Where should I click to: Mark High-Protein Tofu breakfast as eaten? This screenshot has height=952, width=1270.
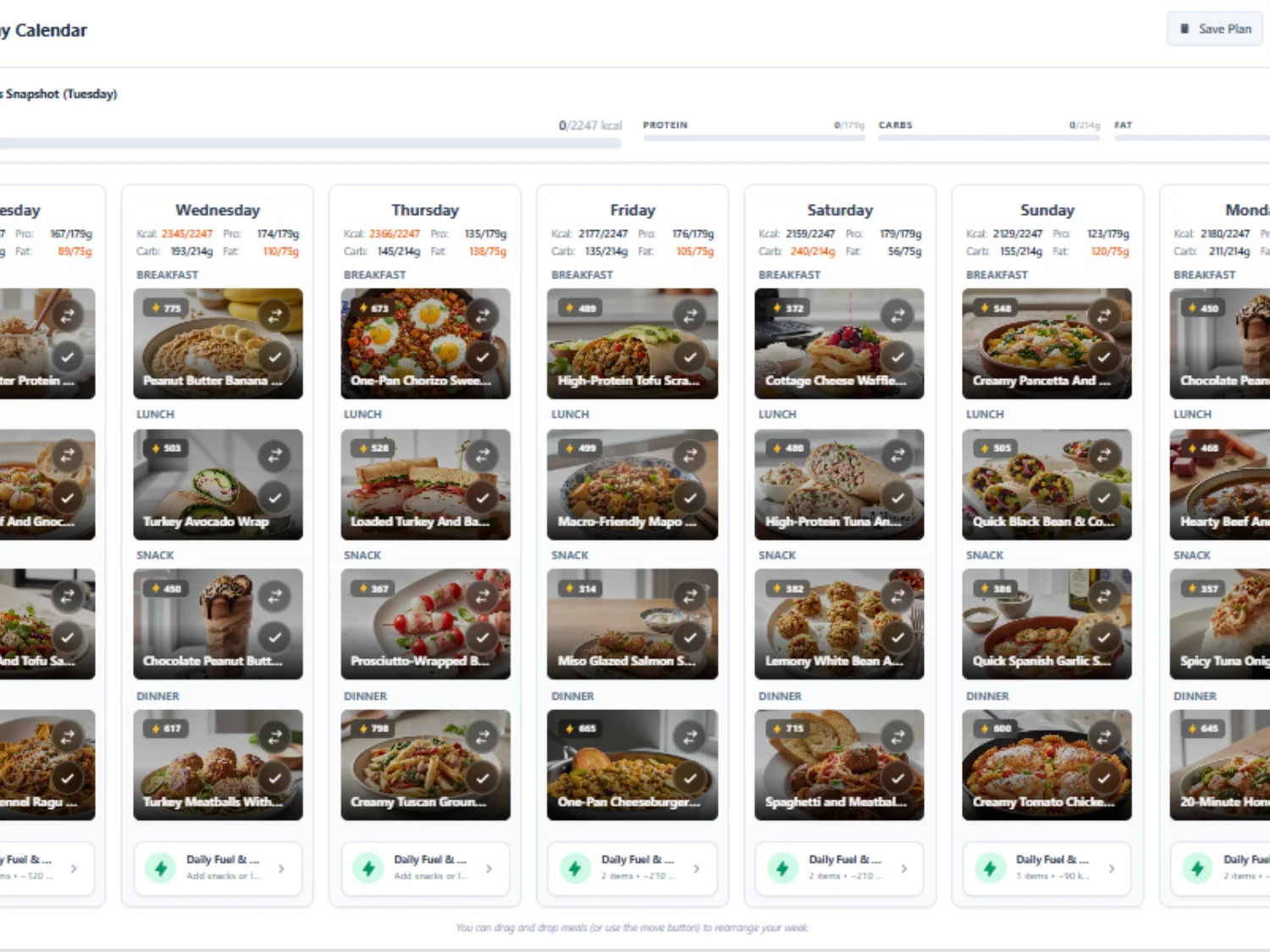click(x=690, y=356)
